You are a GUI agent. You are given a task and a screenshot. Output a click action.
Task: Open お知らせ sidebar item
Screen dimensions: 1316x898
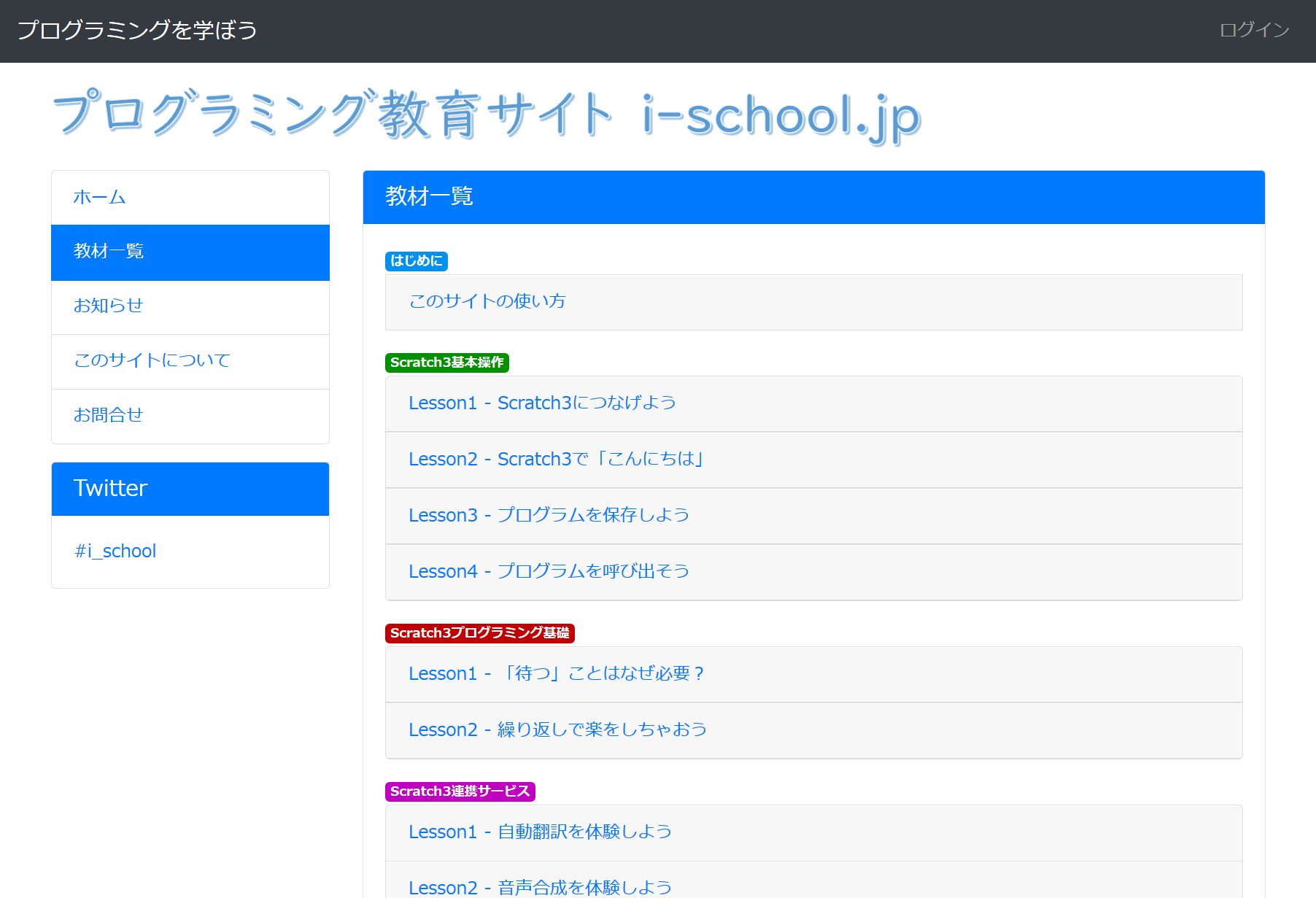click(190, 307)
